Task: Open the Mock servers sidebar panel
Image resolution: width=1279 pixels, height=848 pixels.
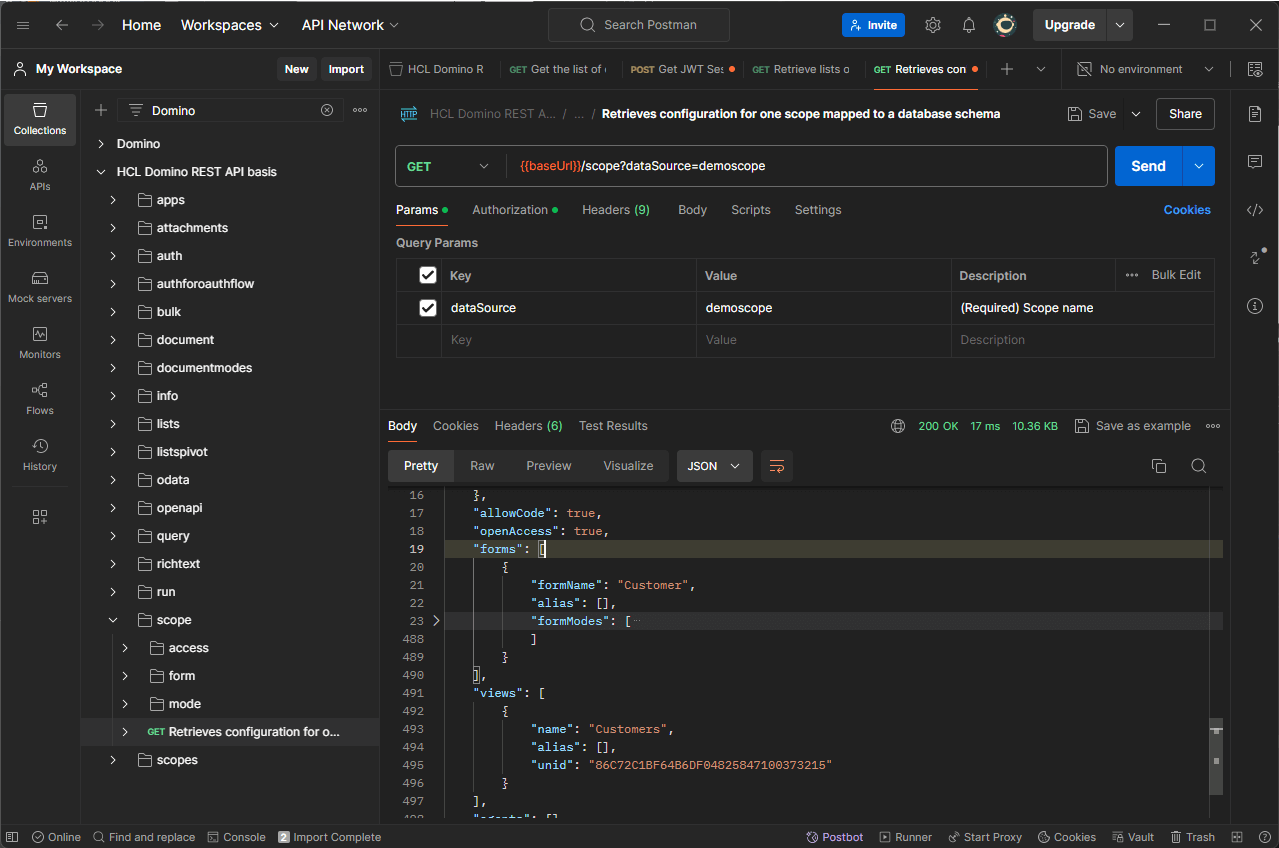Action: [40, 286]
